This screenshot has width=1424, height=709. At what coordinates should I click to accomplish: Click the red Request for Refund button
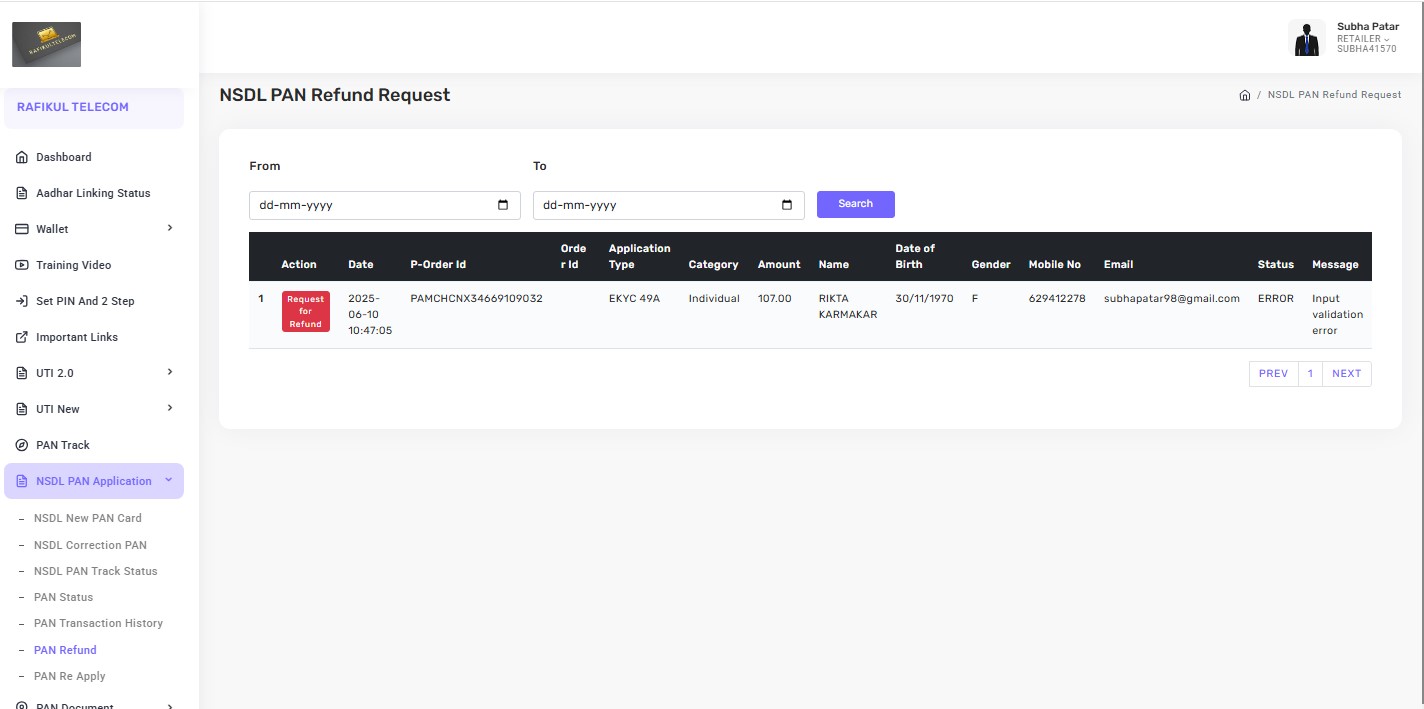pyautogui.click(x=305, y=311)
